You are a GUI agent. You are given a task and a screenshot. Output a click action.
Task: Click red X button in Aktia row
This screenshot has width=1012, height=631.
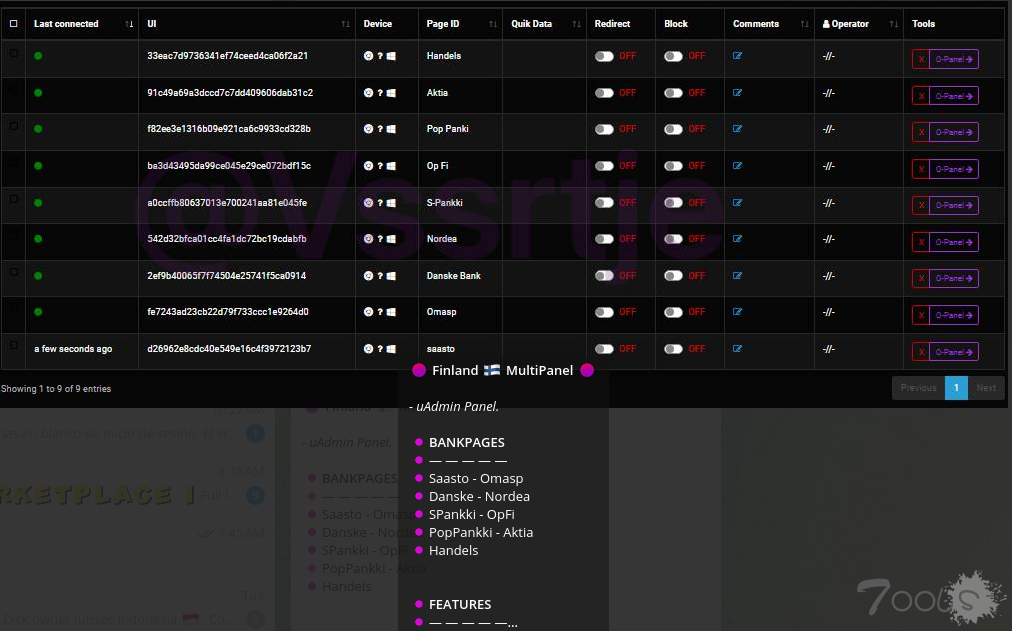[x=921, y=96]
